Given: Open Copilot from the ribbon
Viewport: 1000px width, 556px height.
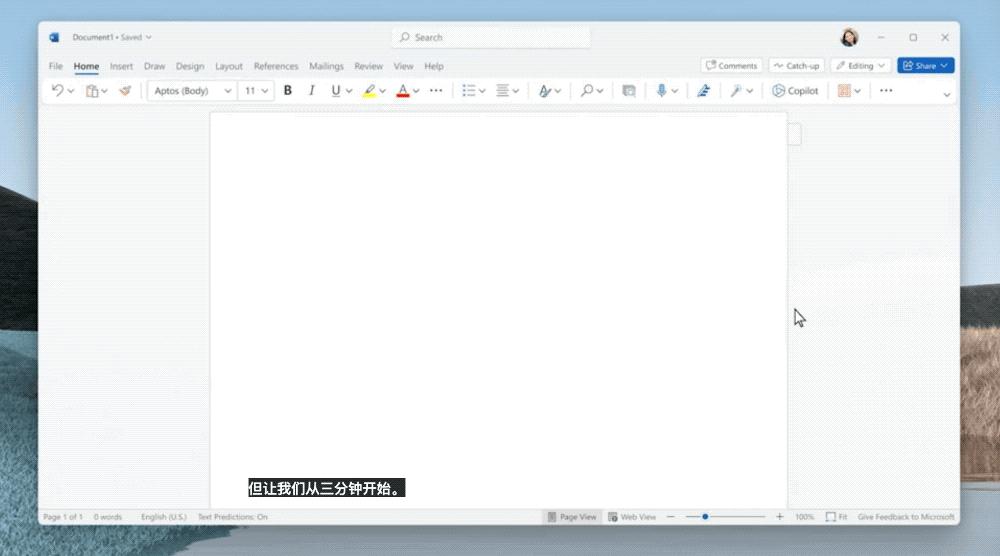Looking at the screenshot, I should (x=795, y=91).
